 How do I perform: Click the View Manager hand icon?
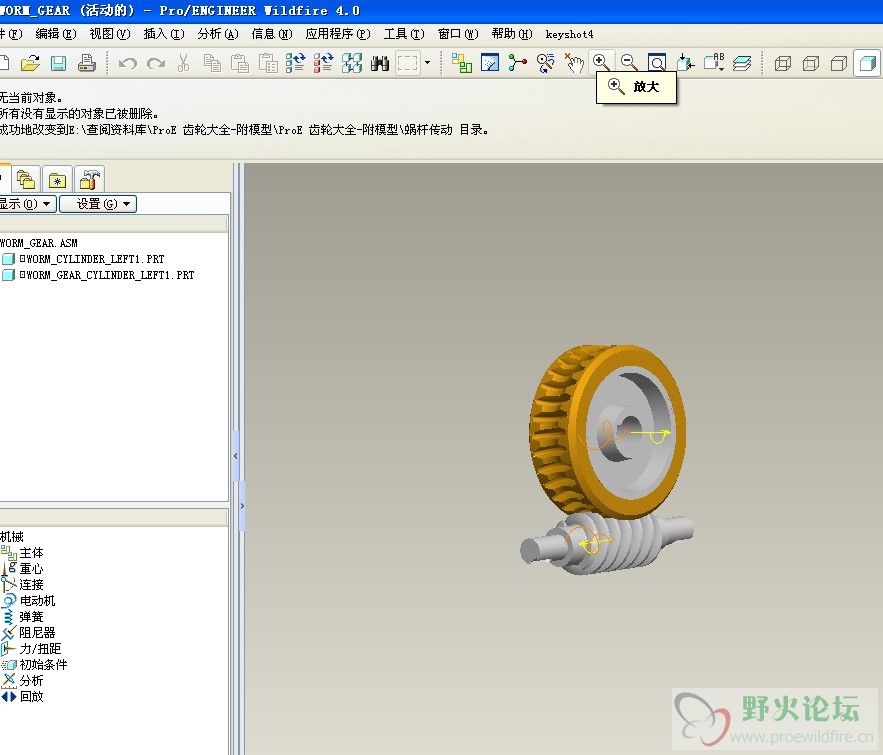(574, 63)
